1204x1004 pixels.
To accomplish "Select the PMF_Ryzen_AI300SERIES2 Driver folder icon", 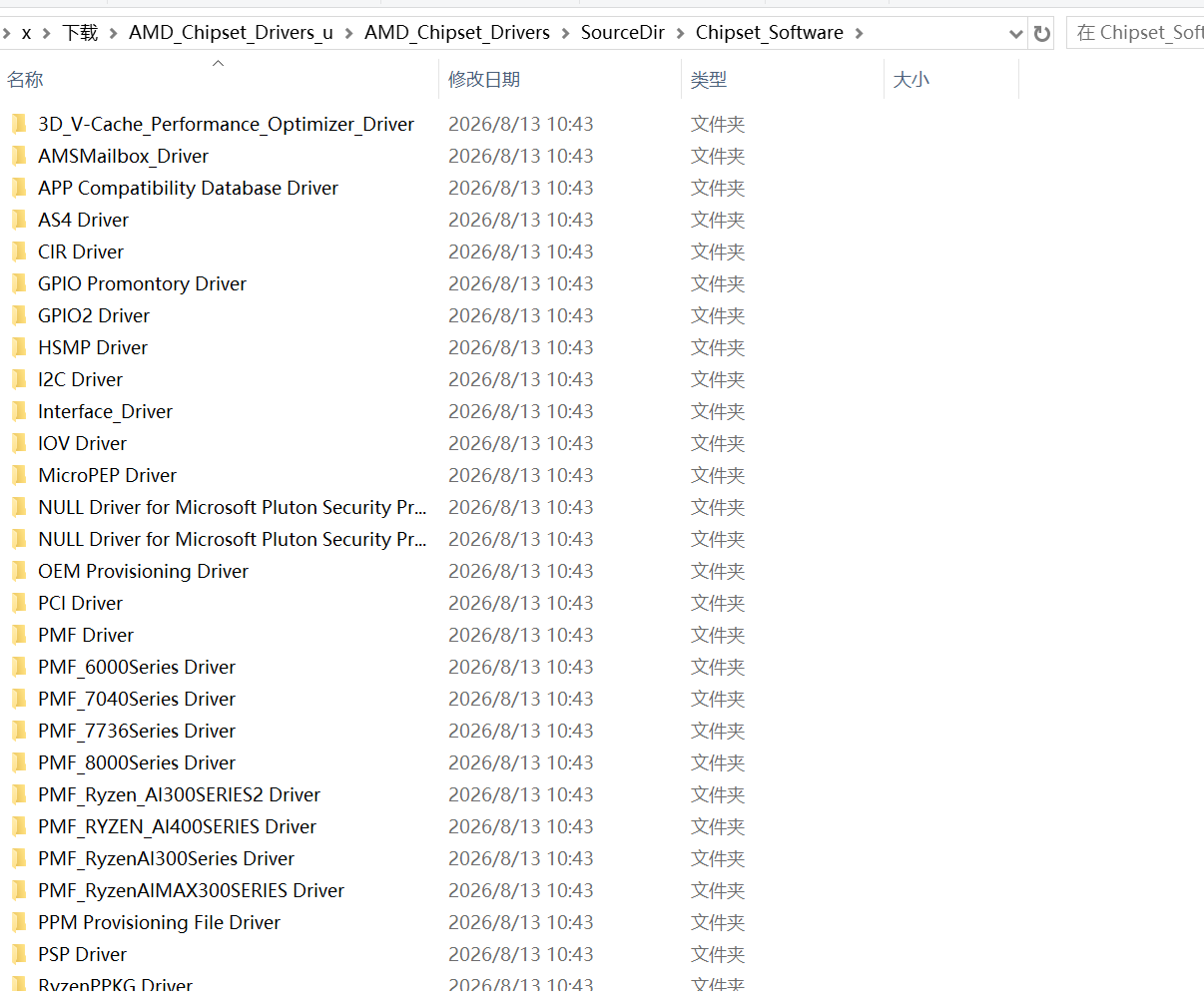I will (x=19, y=794).
